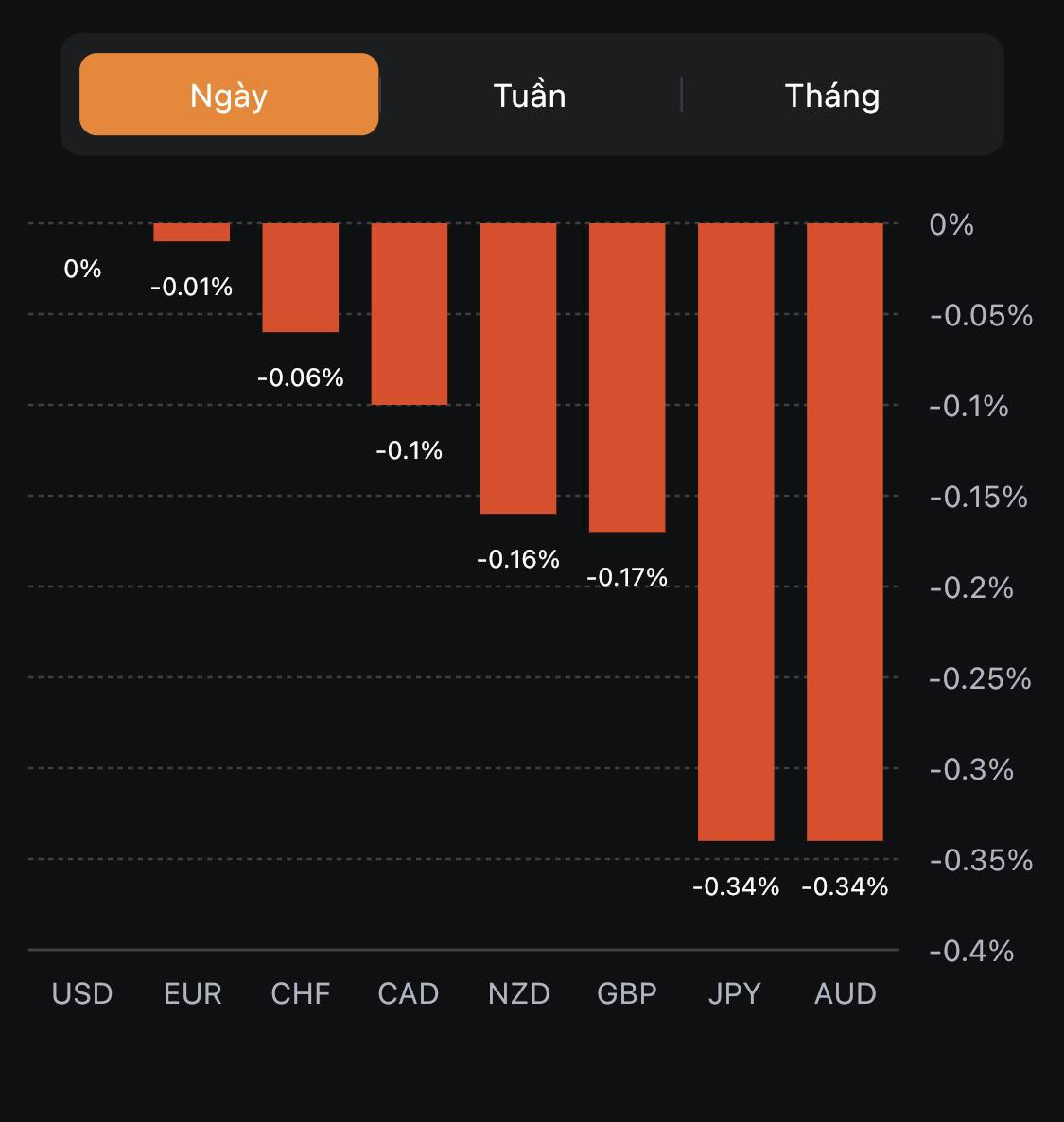Screen dimensions: 1064x1122
Task: Select the Ngày tab
Action: (229, 95)
